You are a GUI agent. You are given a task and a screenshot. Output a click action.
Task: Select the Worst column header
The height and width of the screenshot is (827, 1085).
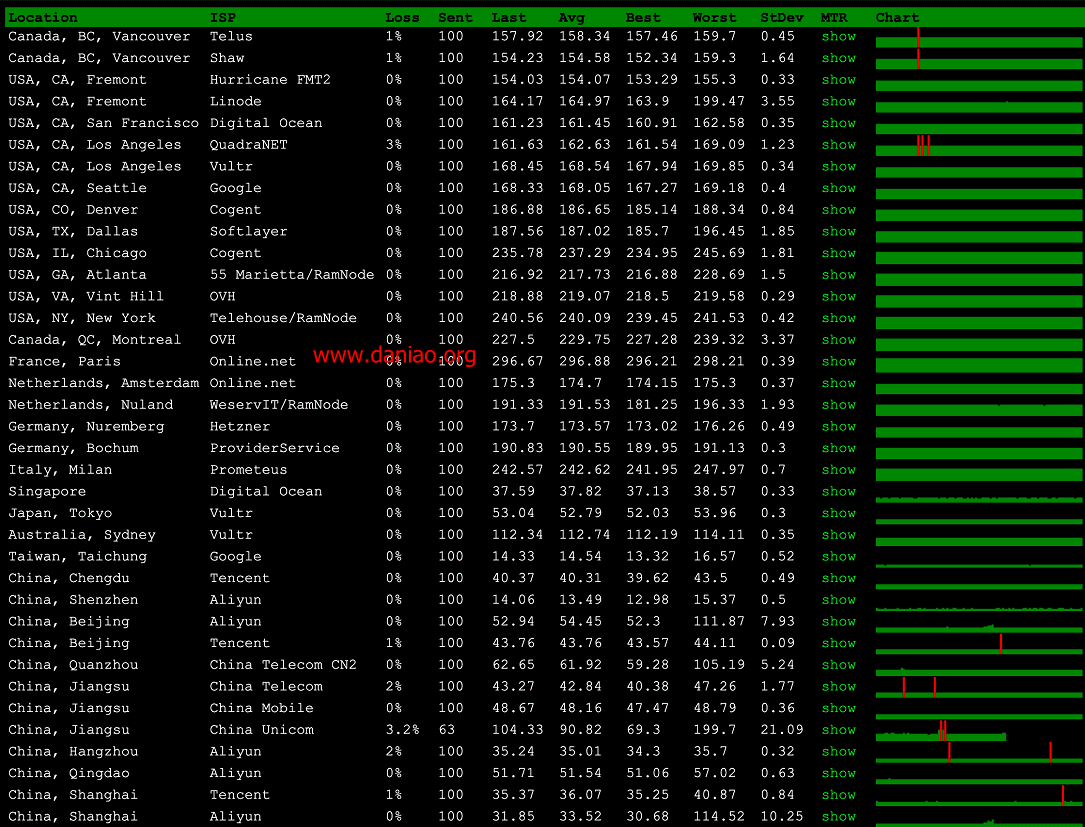tap(715, 17)
